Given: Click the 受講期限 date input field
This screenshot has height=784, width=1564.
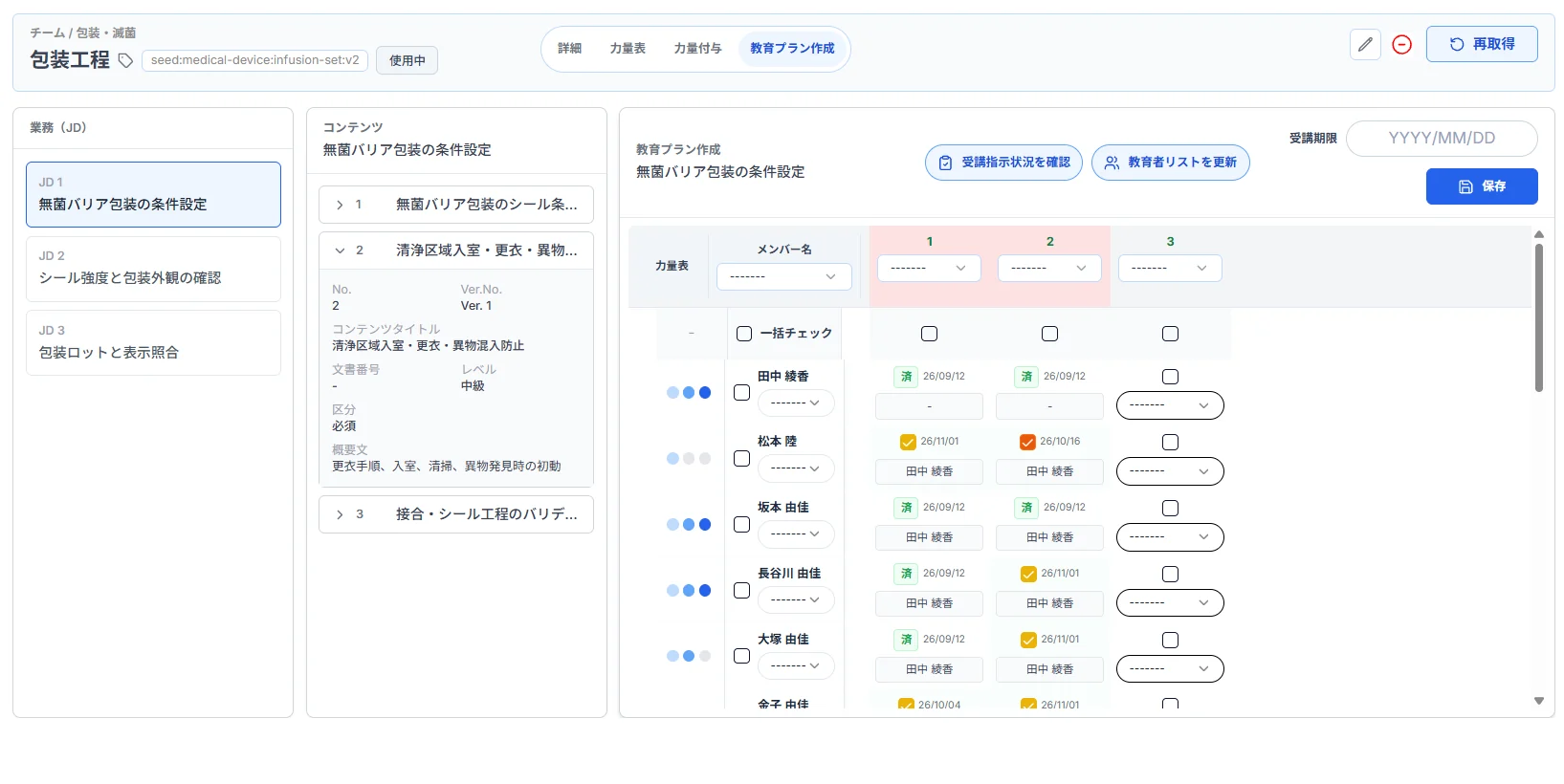Looking at the screenshot, I should click(1442, 139).
